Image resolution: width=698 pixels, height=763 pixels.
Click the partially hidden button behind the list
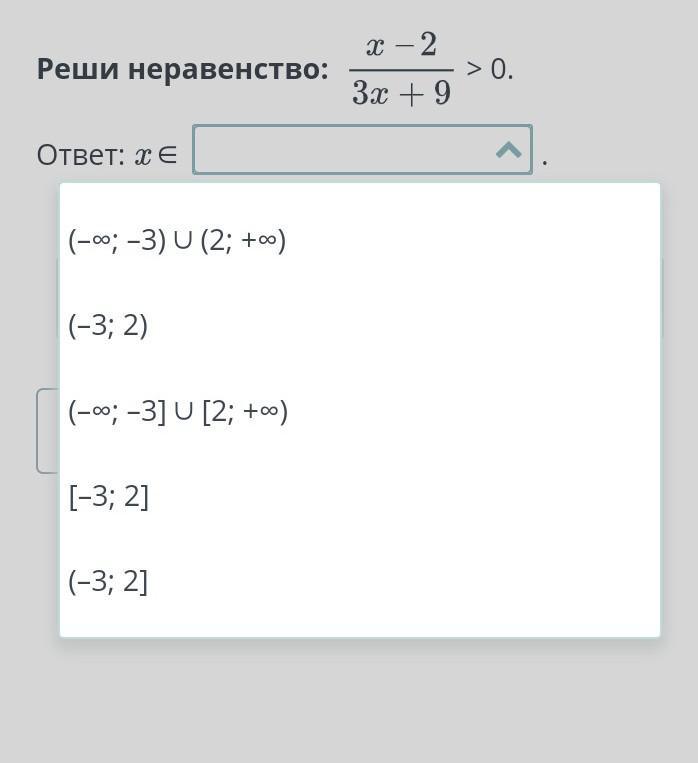point(48,431)
